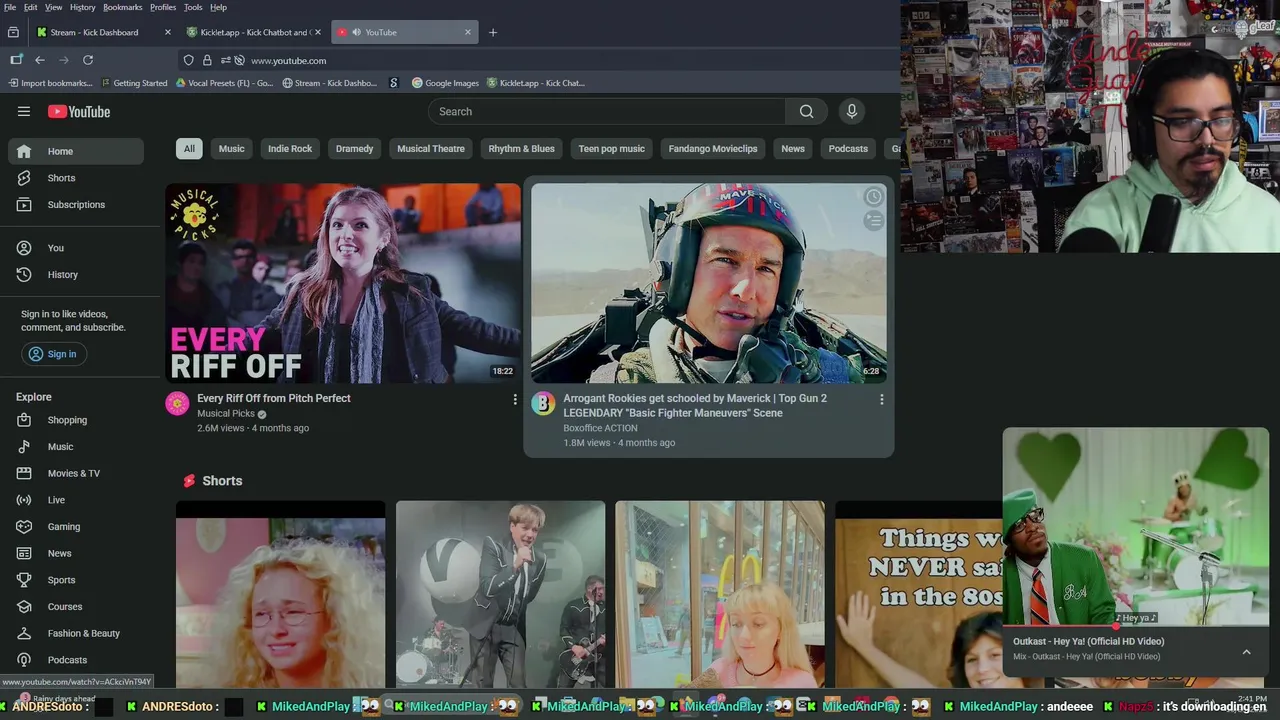
Task: Open a new browser tab with plus
Action: [x=493, y=32]
